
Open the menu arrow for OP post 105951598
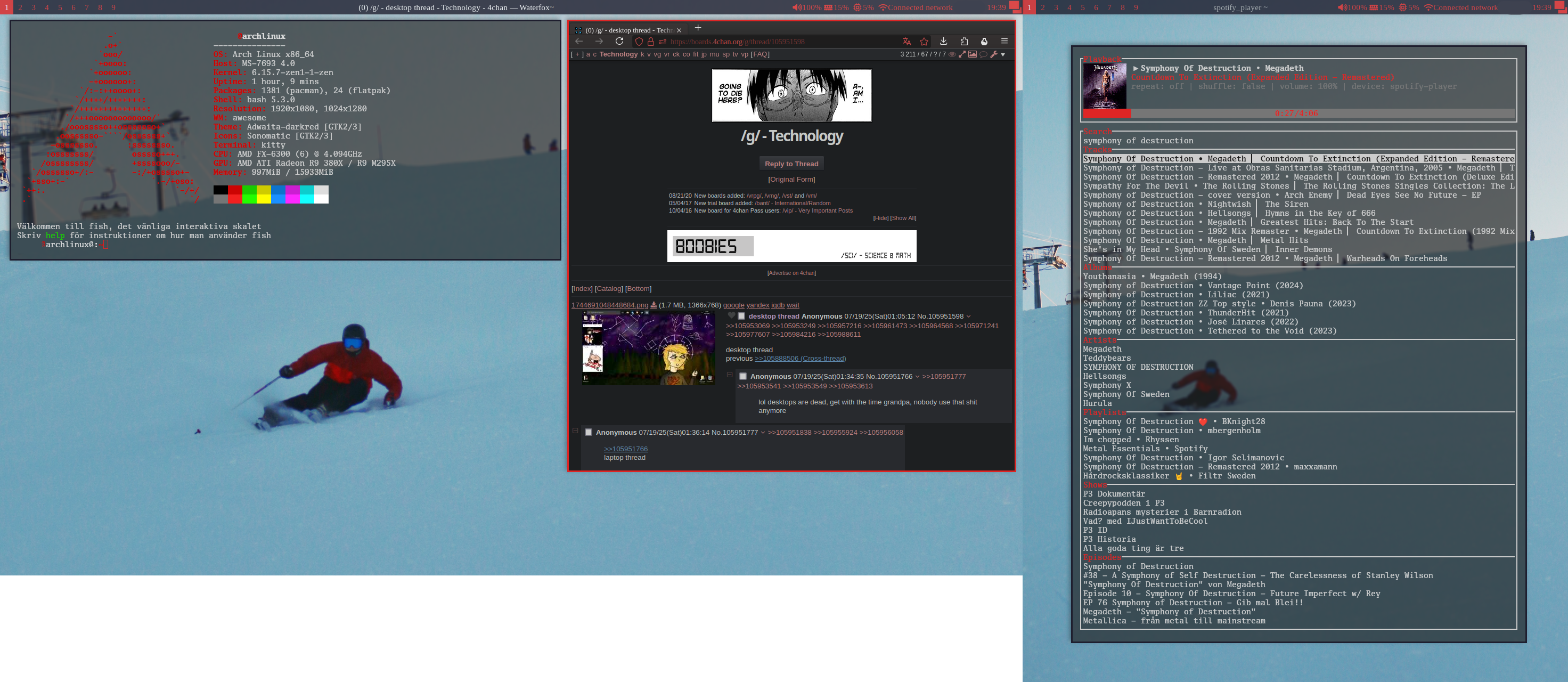[x=968, y=316]
